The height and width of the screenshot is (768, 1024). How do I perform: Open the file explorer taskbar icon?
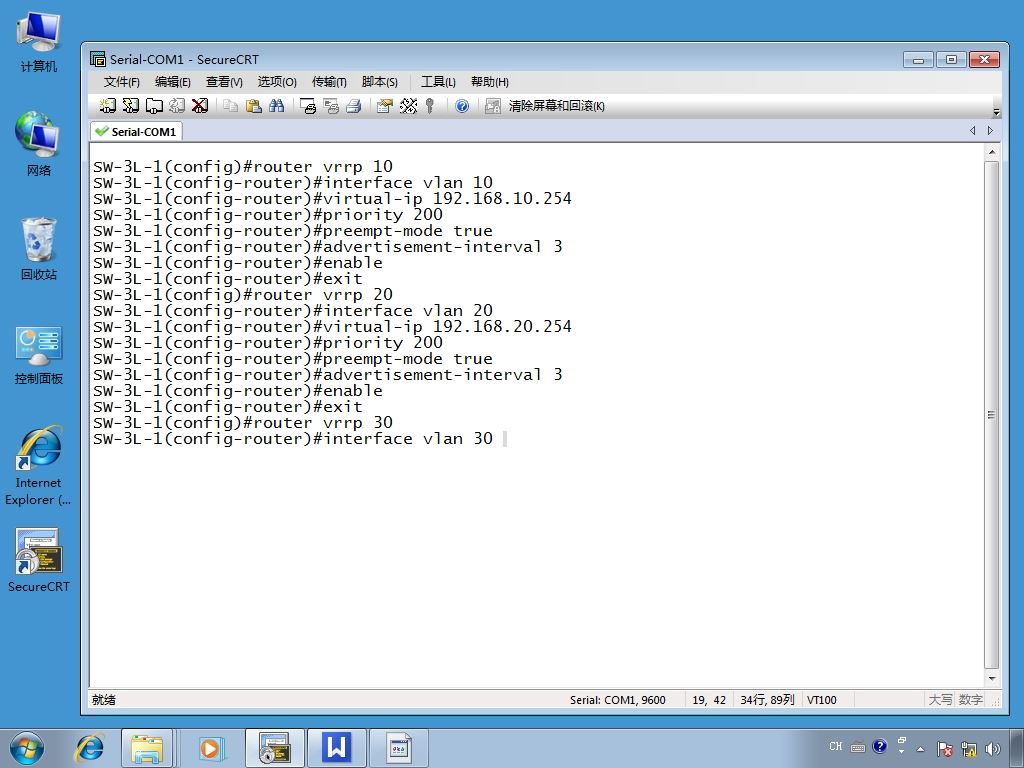[147, 748]
